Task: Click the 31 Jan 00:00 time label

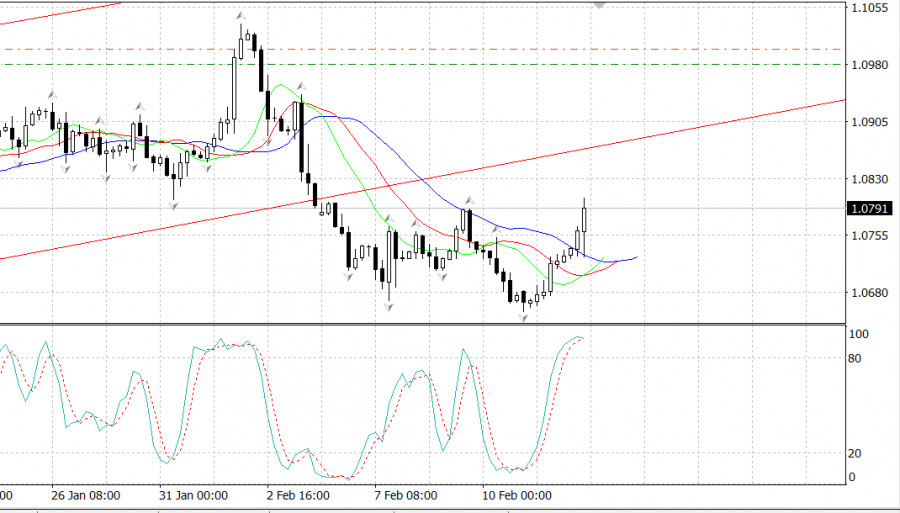Action: click(196, 495)
